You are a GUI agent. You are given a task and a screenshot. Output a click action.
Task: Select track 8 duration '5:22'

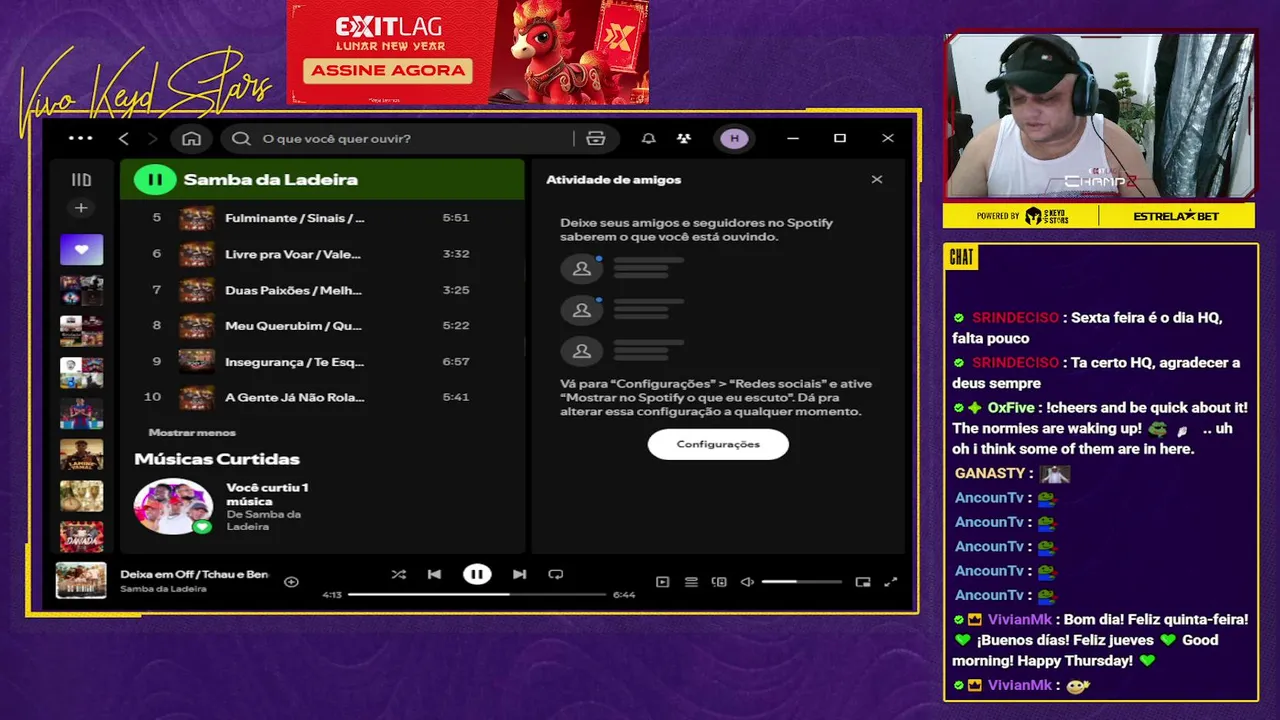coord(456,325)
